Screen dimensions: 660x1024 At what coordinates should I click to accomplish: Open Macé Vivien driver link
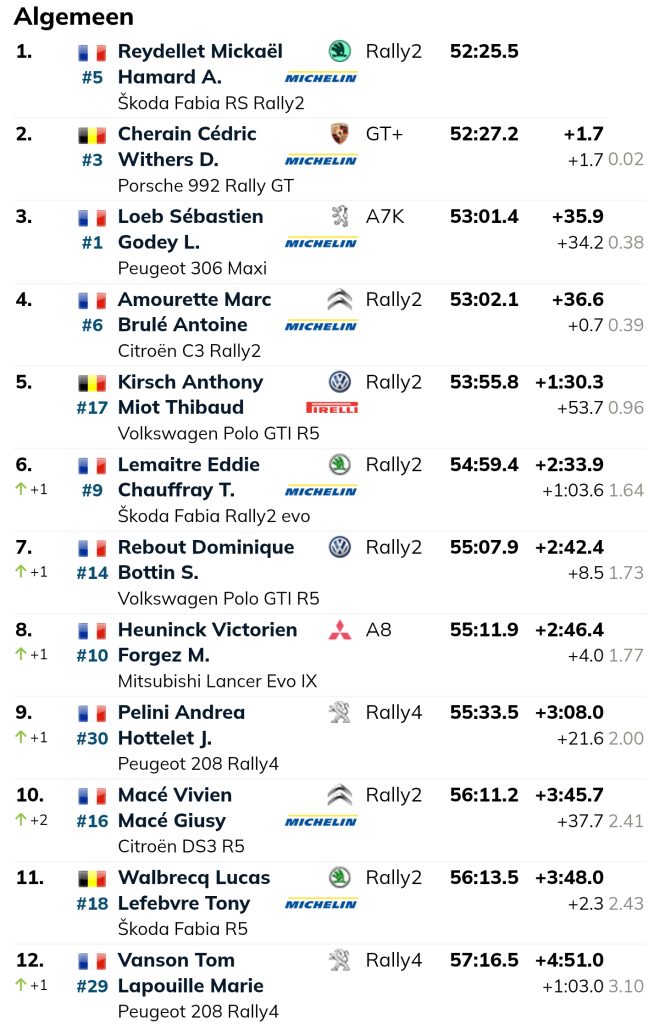(175, 795)
